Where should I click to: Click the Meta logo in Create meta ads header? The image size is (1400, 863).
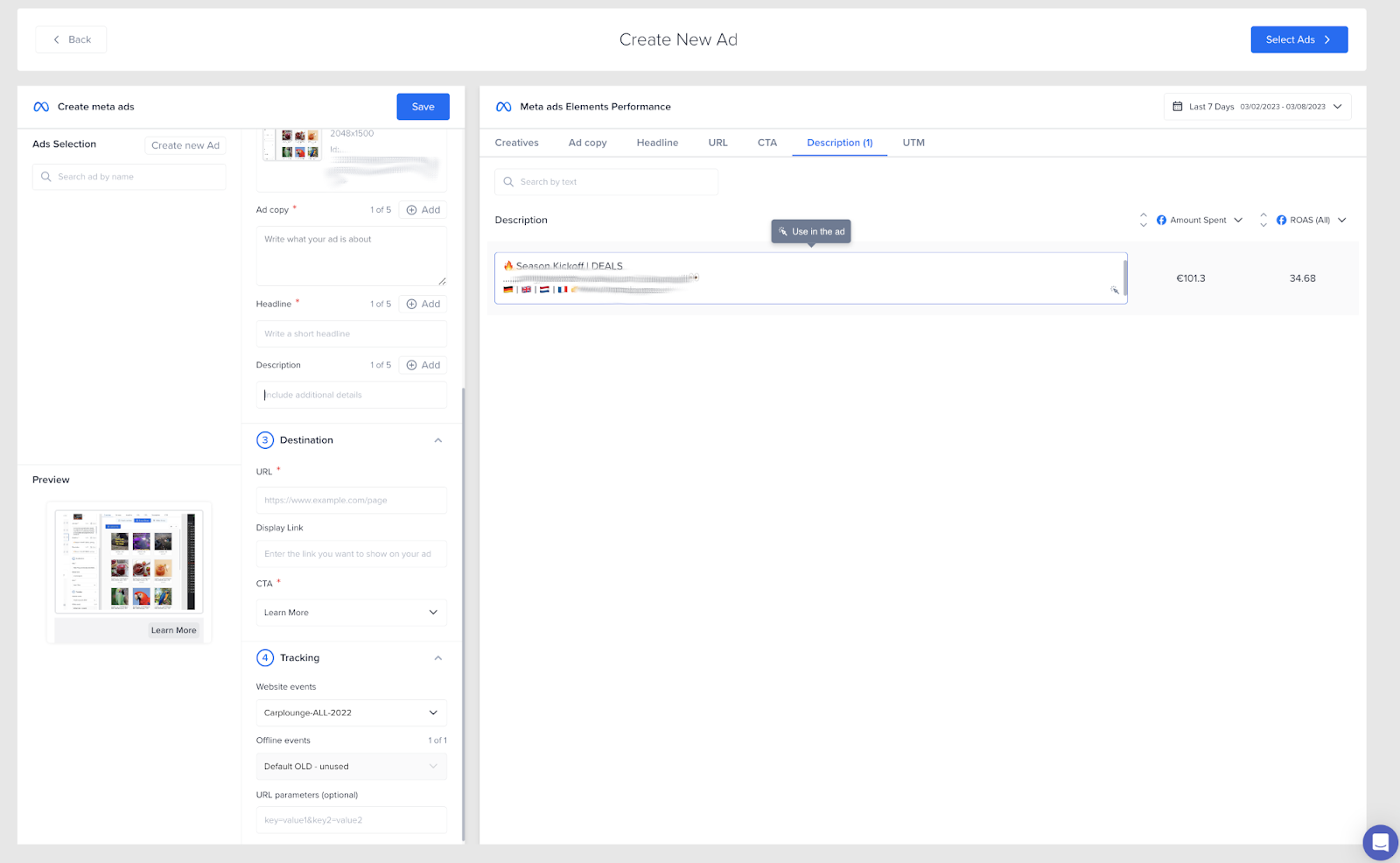coord(40,106)
